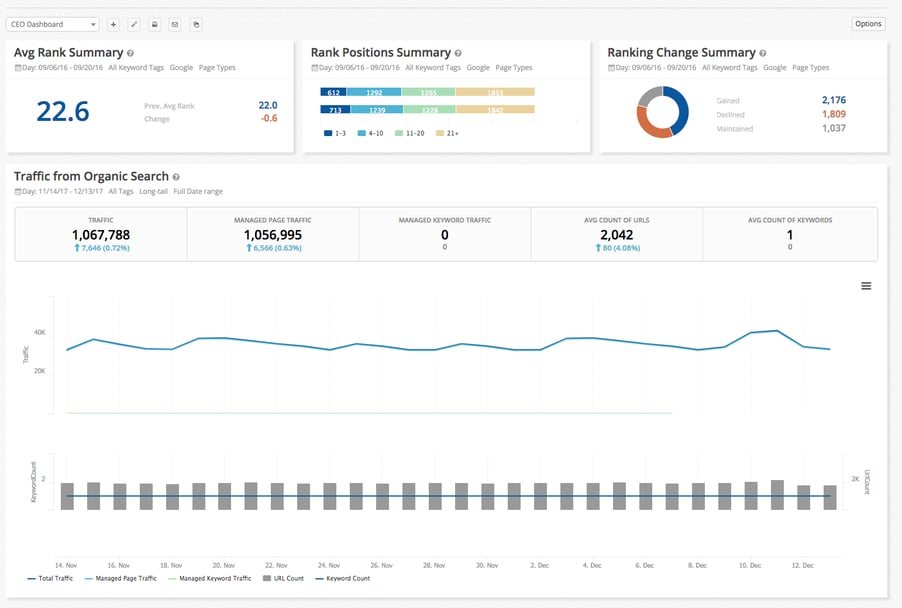Click the pencil edit dashboard icon
Image resolution: width=902 pixels, height=608 pixels.
click(134, 24)
